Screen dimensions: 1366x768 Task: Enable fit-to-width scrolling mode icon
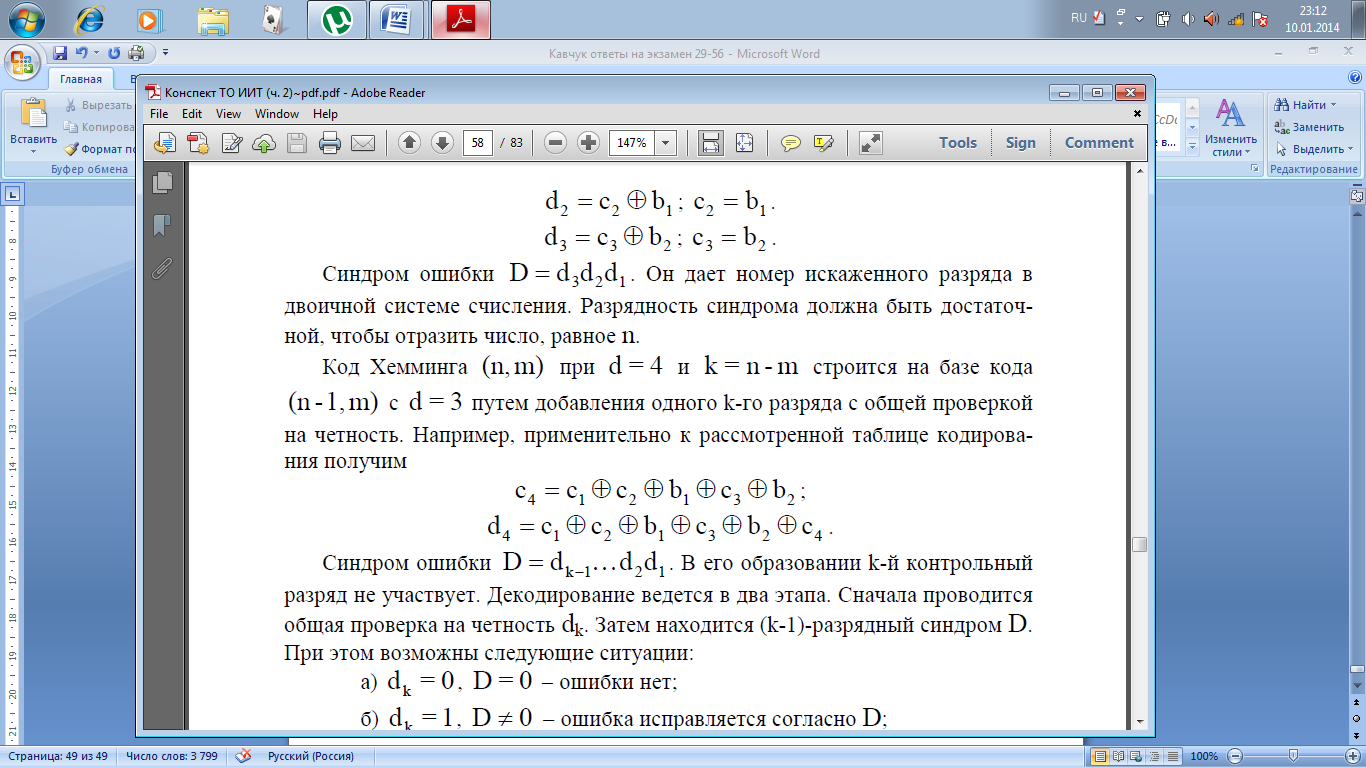point(711,143)
